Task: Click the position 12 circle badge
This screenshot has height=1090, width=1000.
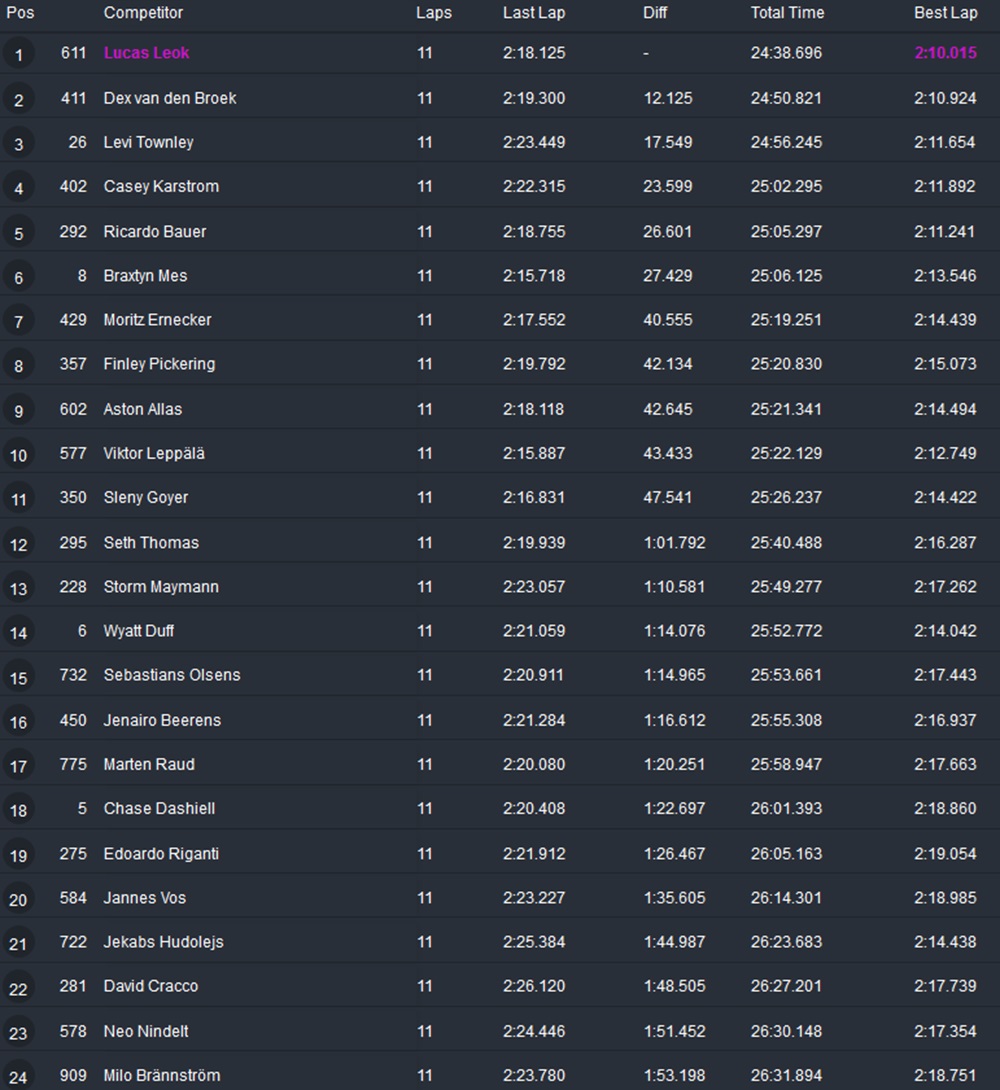Action: pyautogui.click(x=18, y=544)
